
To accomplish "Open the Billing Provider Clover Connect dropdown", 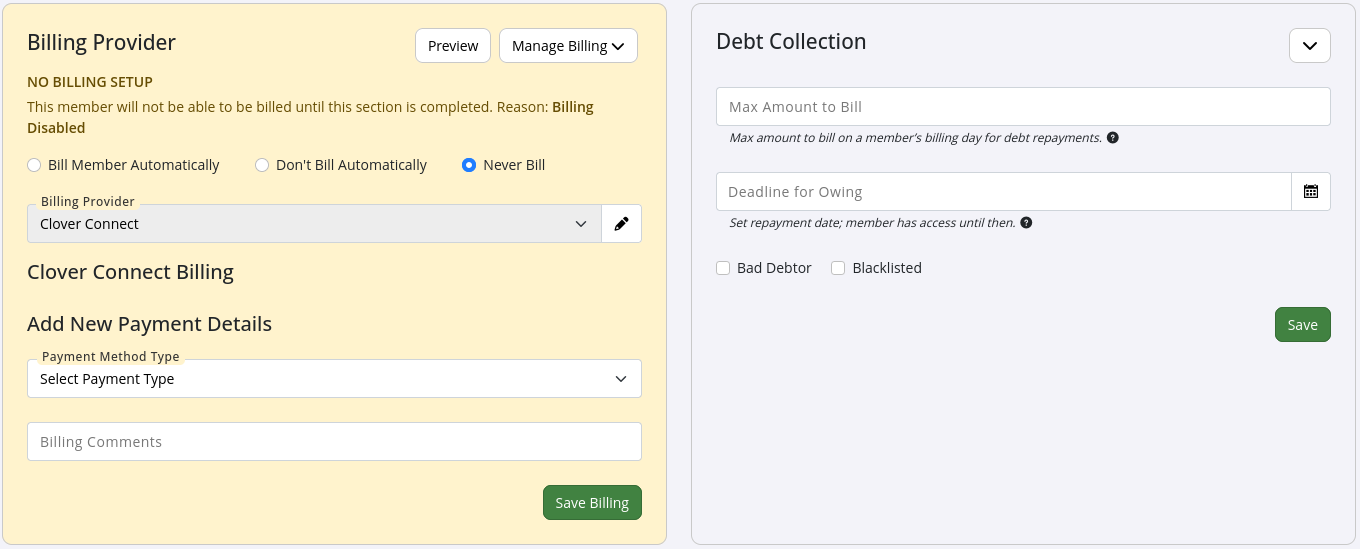I will (x=314, y=224).
